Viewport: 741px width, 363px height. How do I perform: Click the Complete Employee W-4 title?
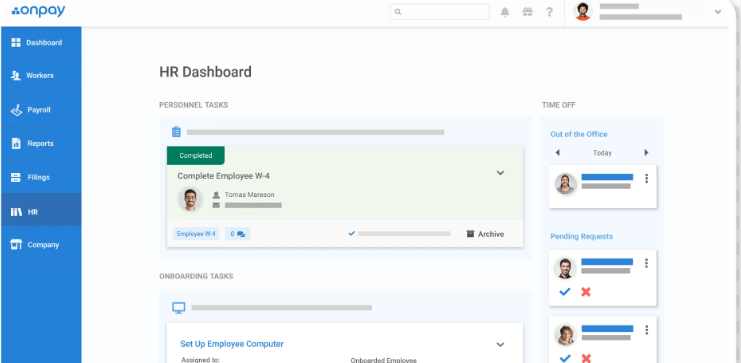(x=224, y=176)
